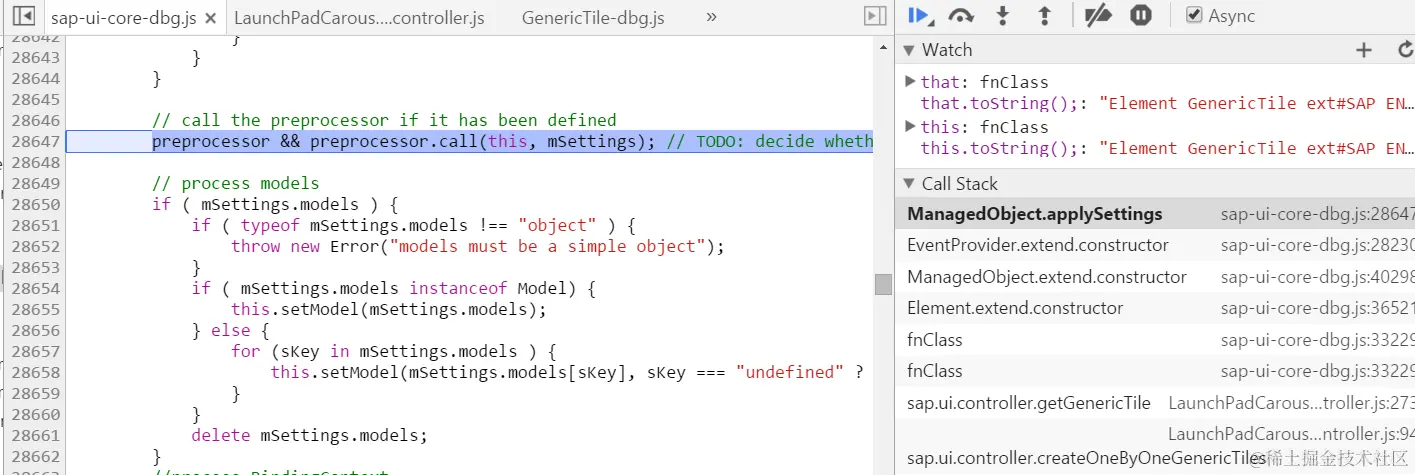Collapse the Call Stack section
1415x475 pixels.
909,183
